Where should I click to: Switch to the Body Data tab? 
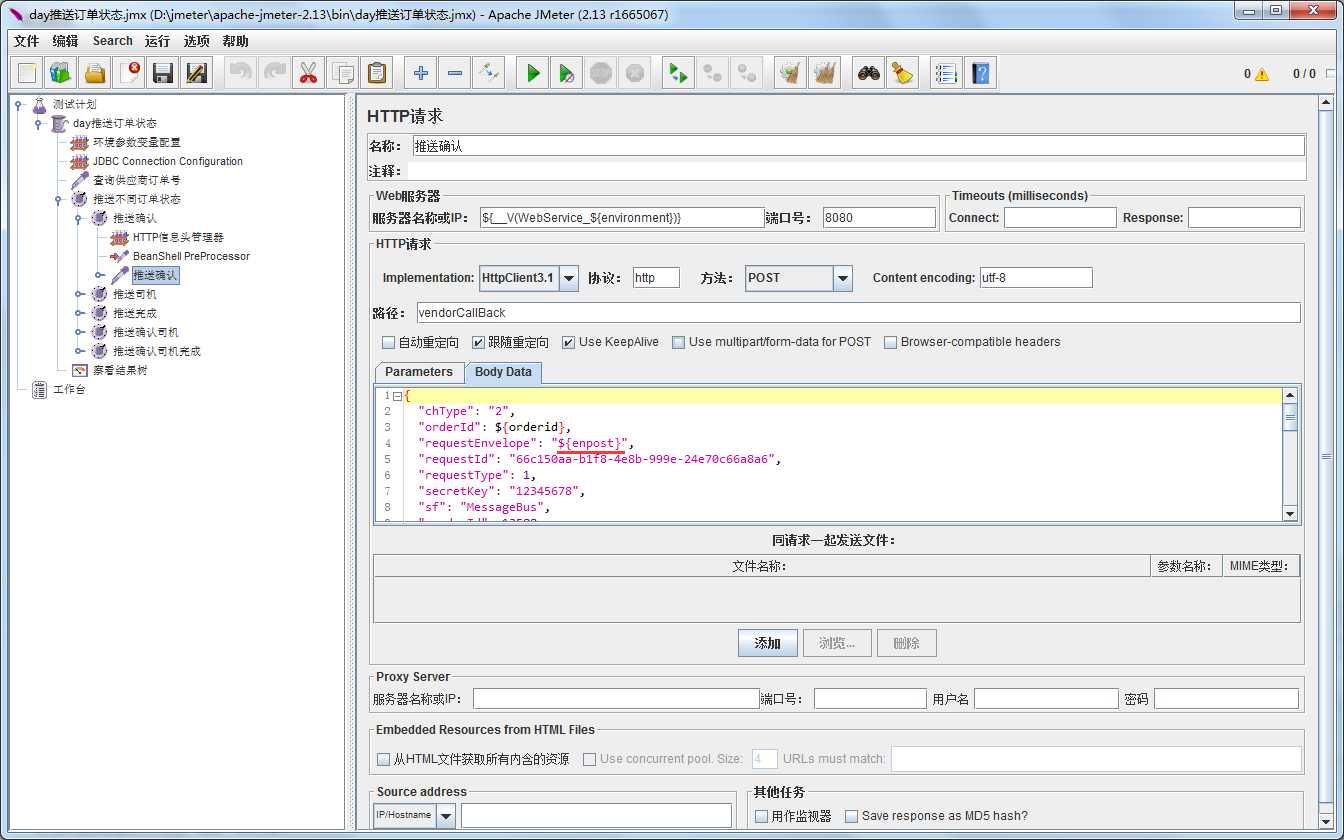pyautogui.click(x=503, y=372)
